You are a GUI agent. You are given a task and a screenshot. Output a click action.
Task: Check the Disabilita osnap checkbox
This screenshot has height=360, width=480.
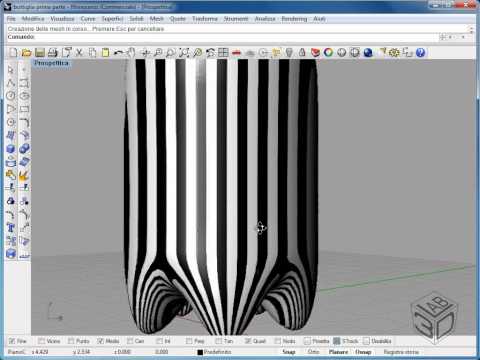[x=366, y=341]
